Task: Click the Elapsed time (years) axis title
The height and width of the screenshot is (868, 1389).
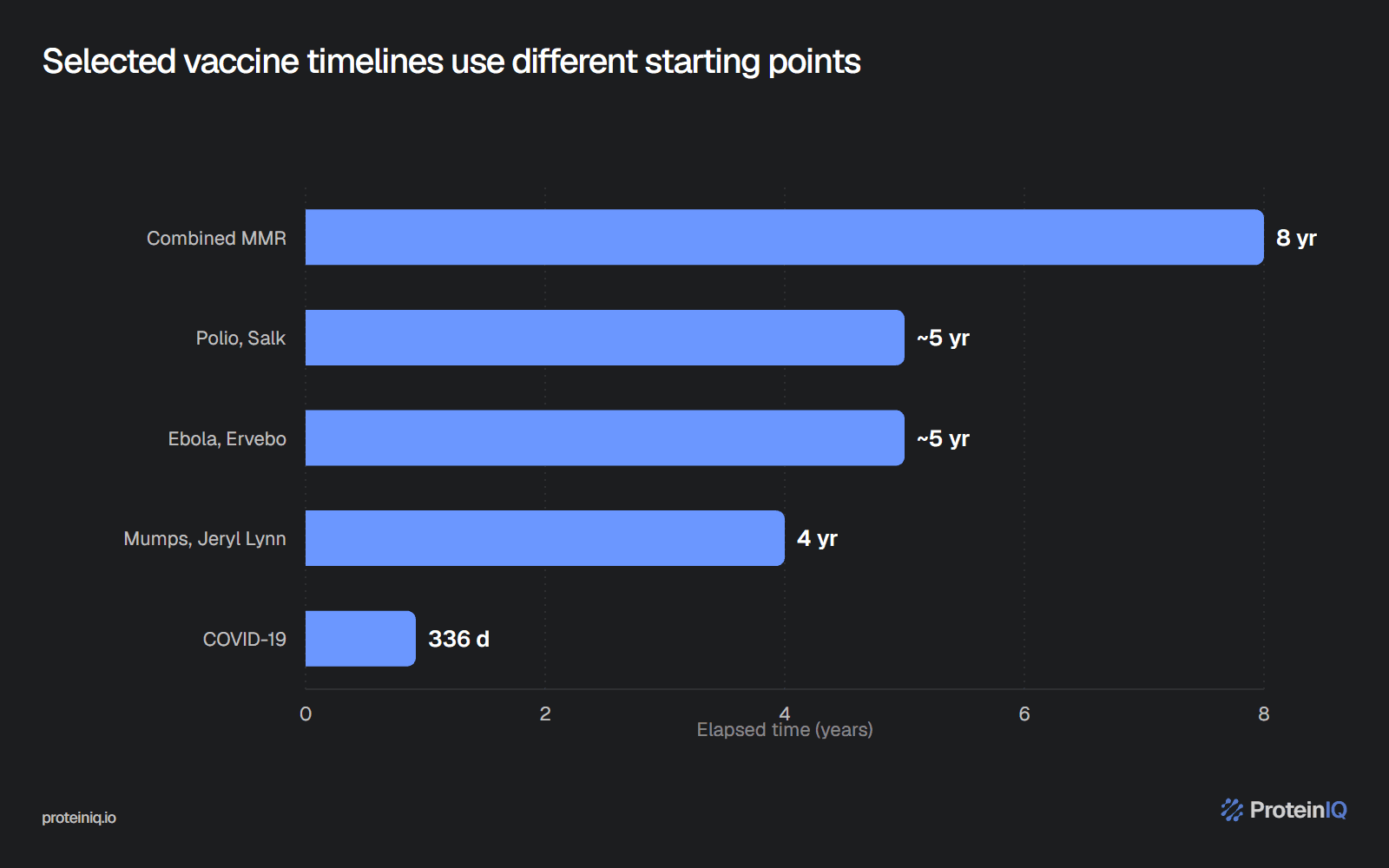Action: (x=785, y=730)
